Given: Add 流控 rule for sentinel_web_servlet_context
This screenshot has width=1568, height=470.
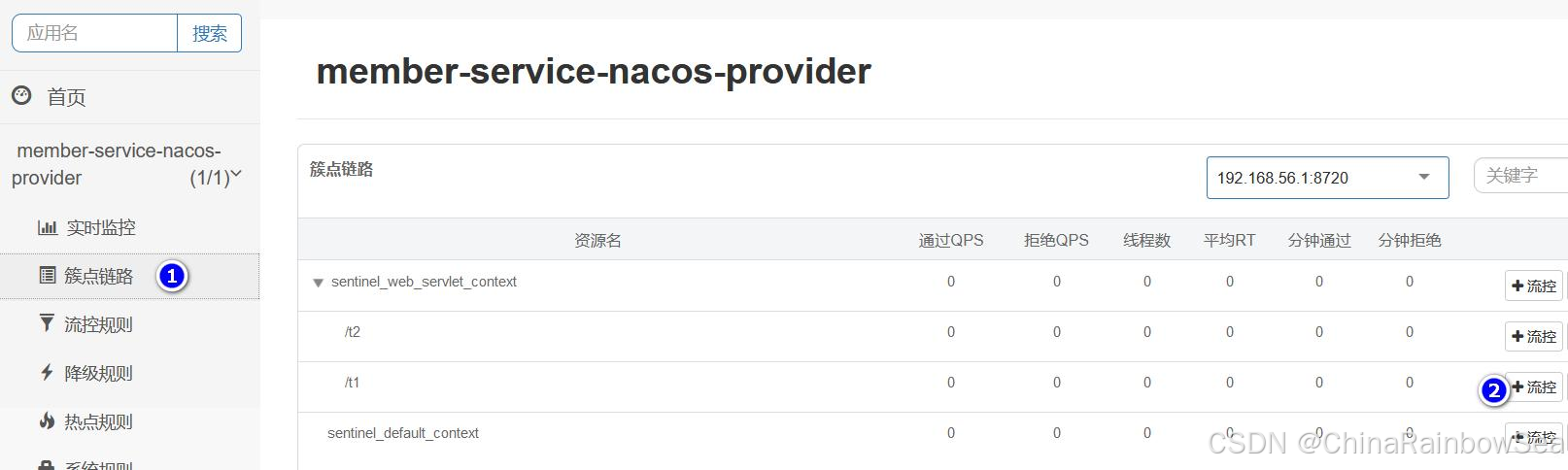Looking at the screenshot, I should coord(1533,286).
